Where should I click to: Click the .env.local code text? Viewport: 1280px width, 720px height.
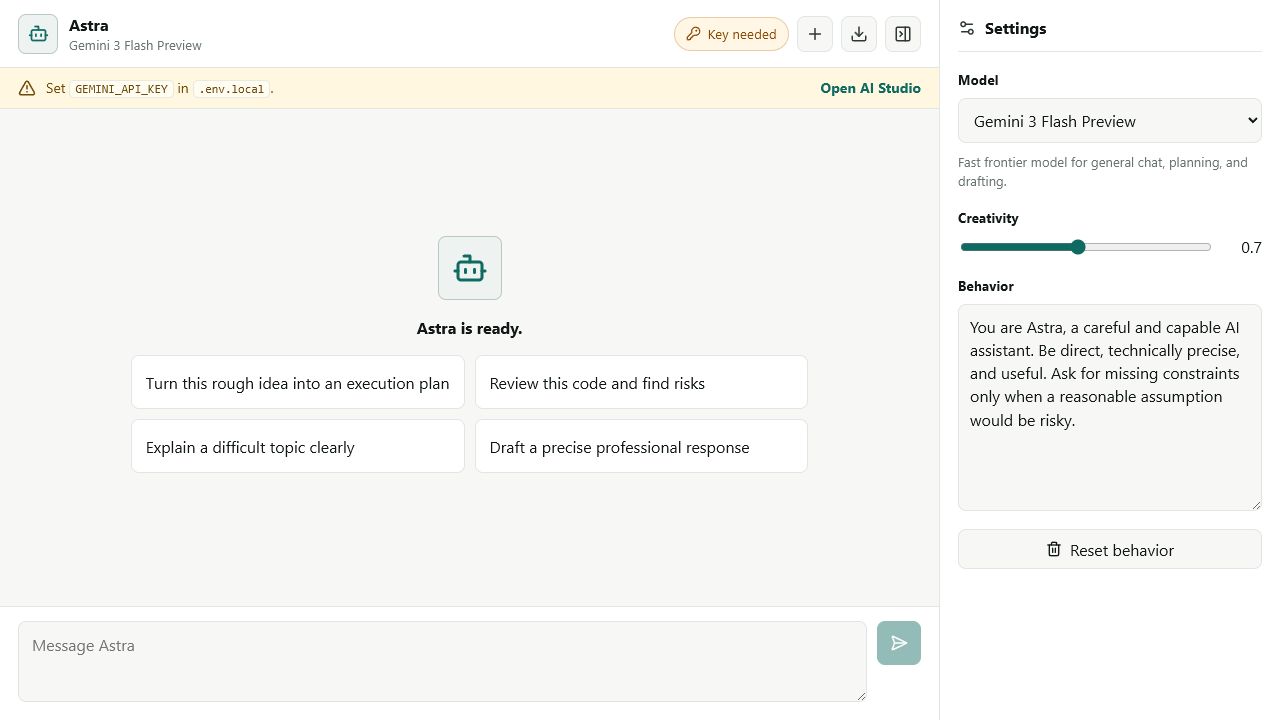coord(232,89)
